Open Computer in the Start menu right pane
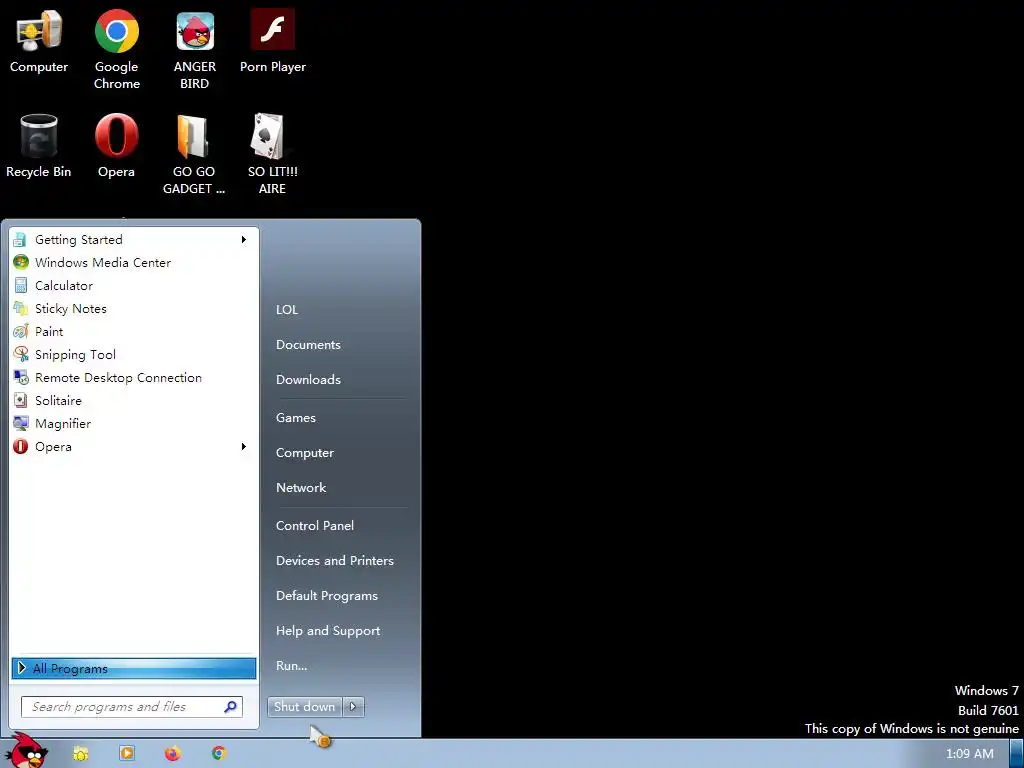This screenshot has height=768, width=1024. coord(305,453)
